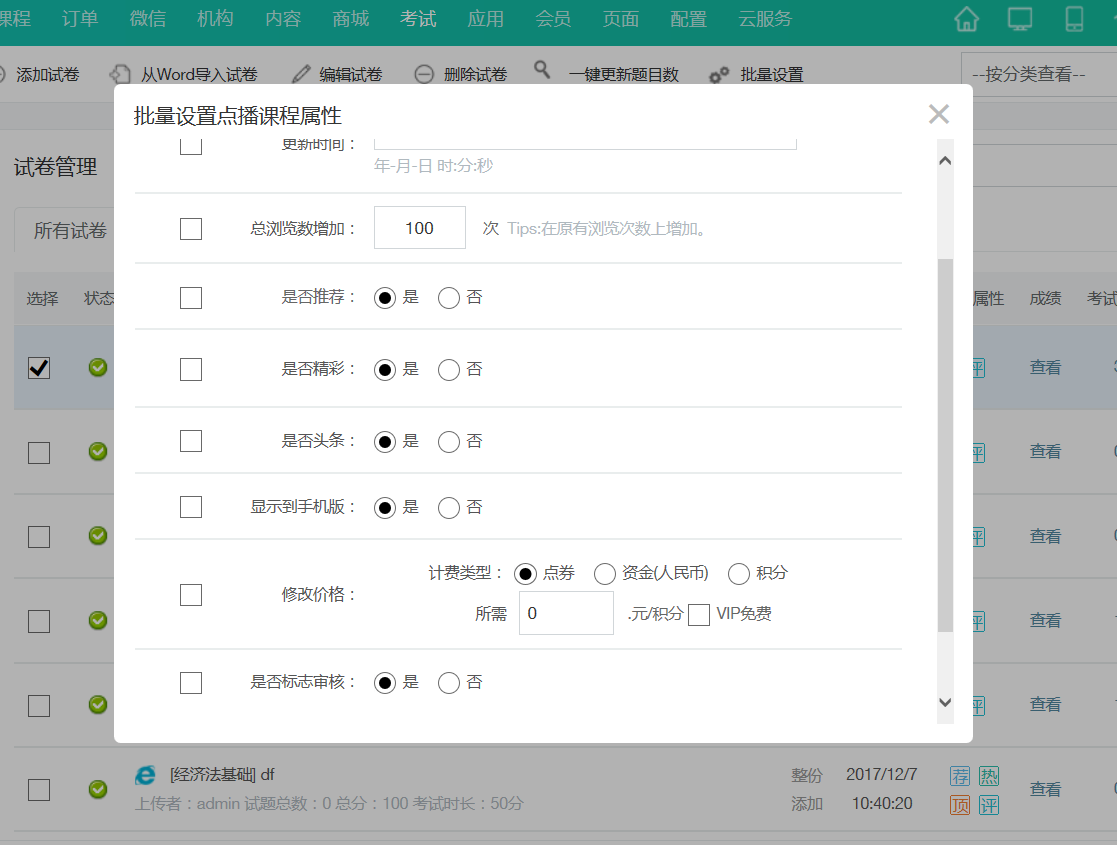
Task: Enable the 是否推荐 checkbox
Action: click(191, 298)
